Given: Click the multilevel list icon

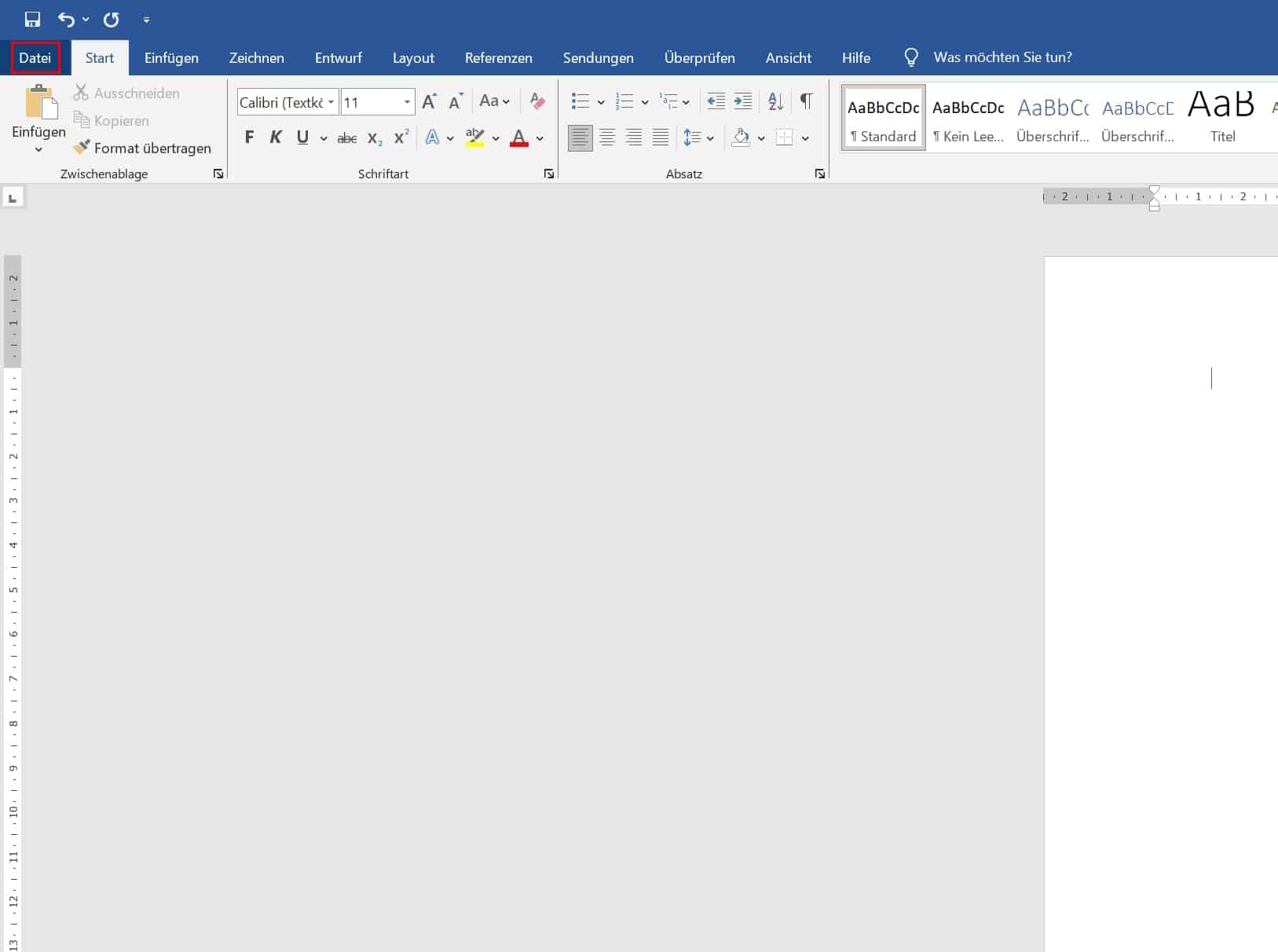Looking at the screenshot, I should [668, 101].
